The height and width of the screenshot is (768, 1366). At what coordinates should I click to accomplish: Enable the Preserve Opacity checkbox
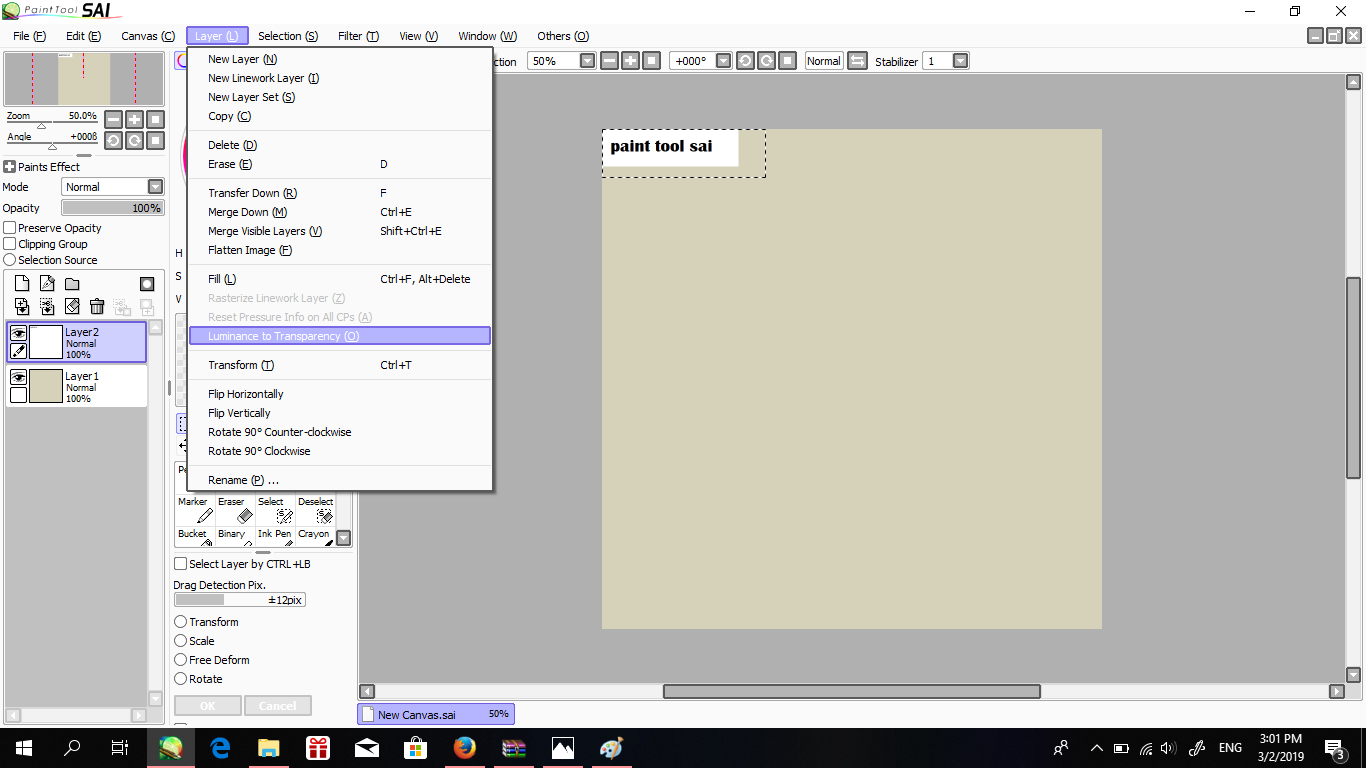pos(9,228)
